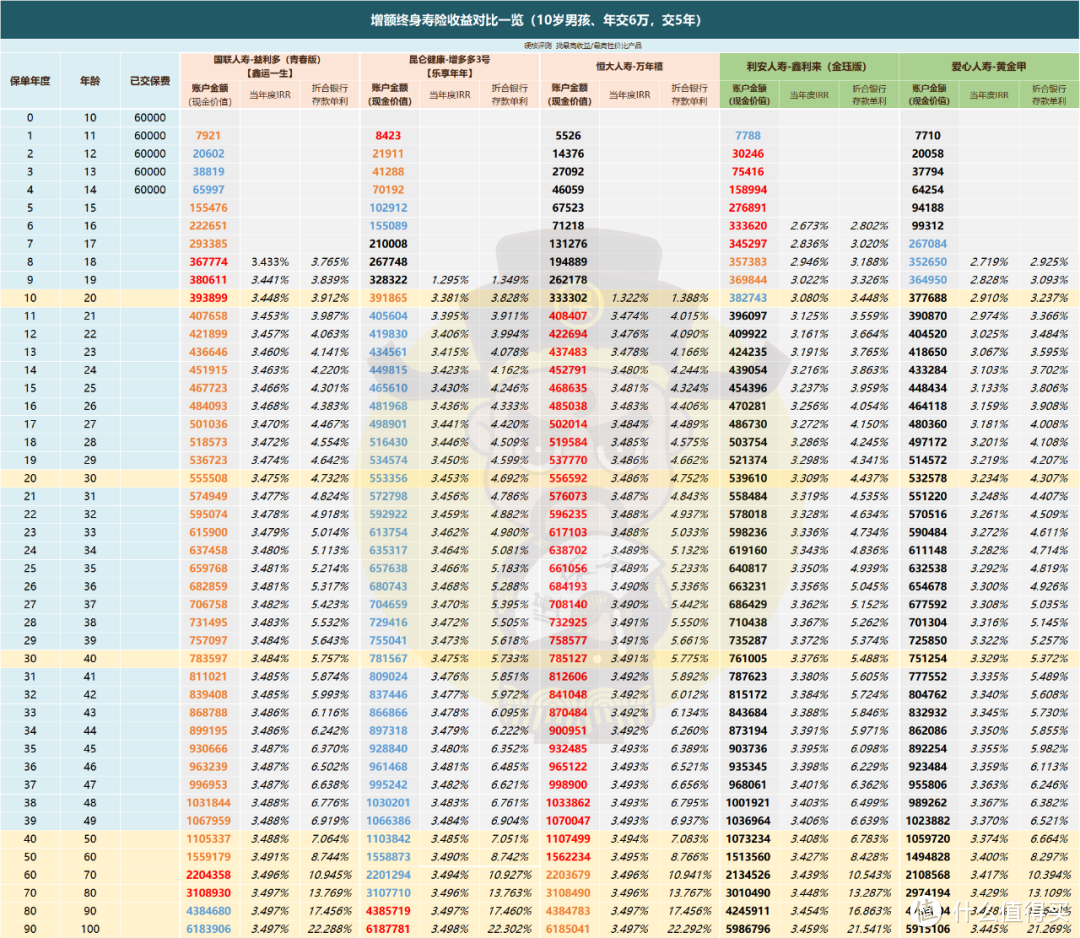Screen dimensions: 1080x938
Task: Select the 年龄 column header
Action: click(90, 81)
